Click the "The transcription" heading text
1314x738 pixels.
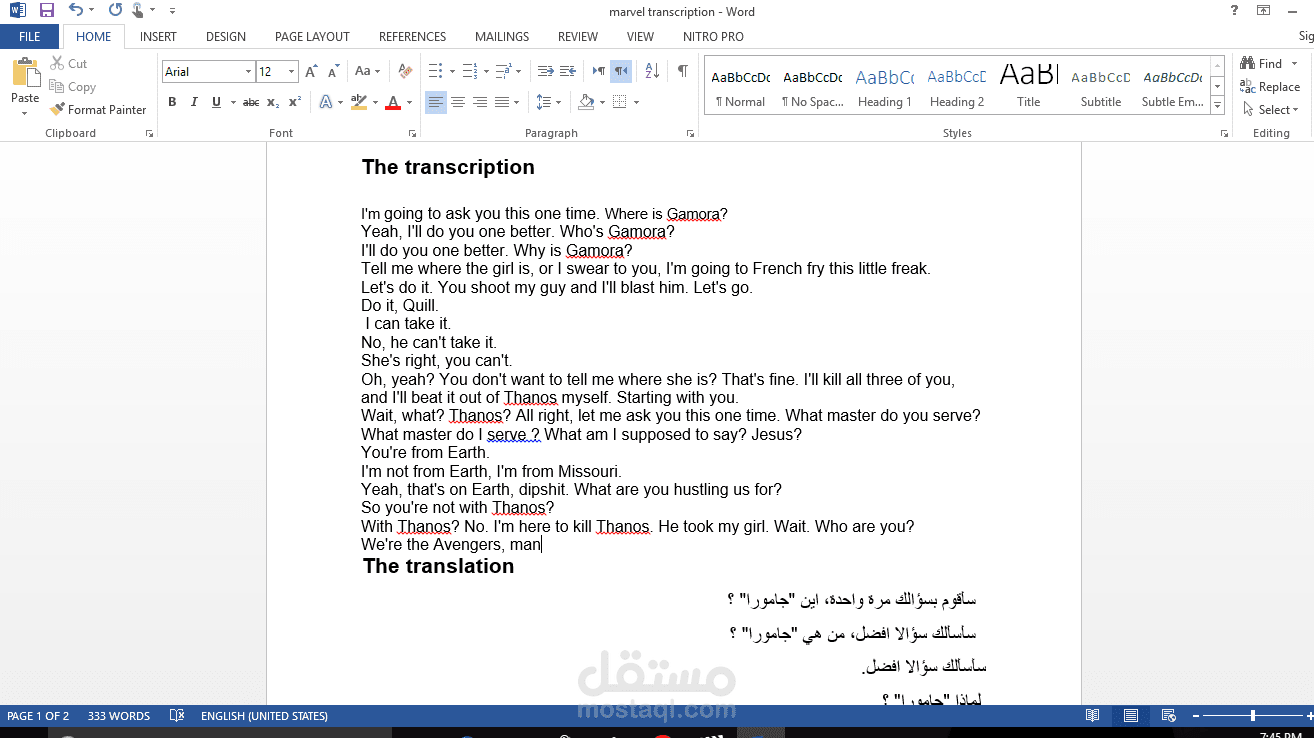pyautogui.click(x=448, y=167)
